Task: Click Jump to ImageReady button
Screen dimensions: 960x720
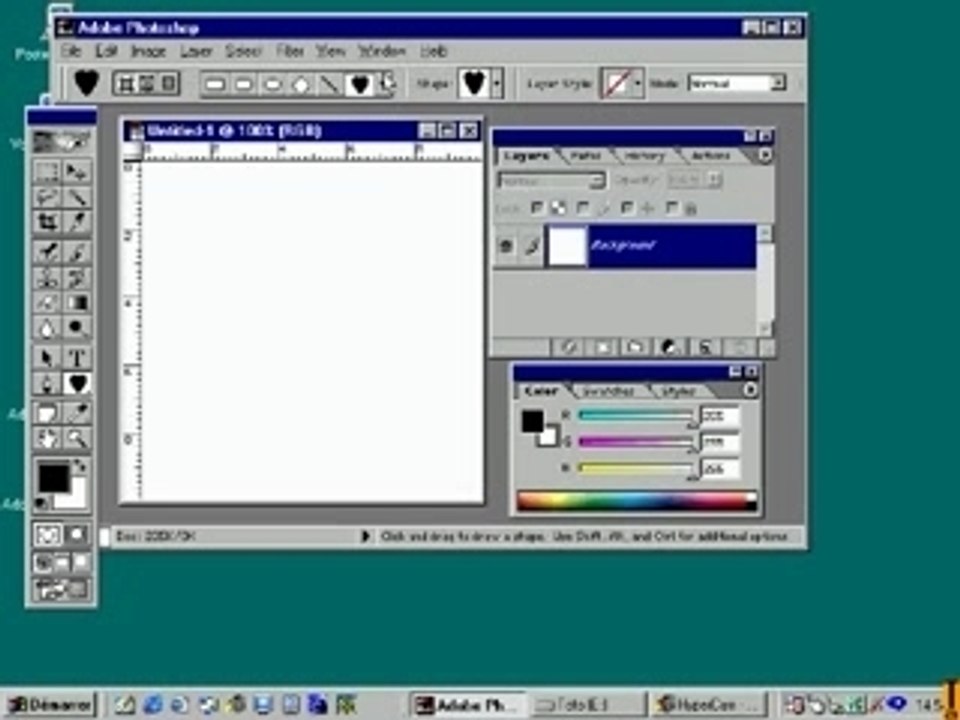Action: 61,590
